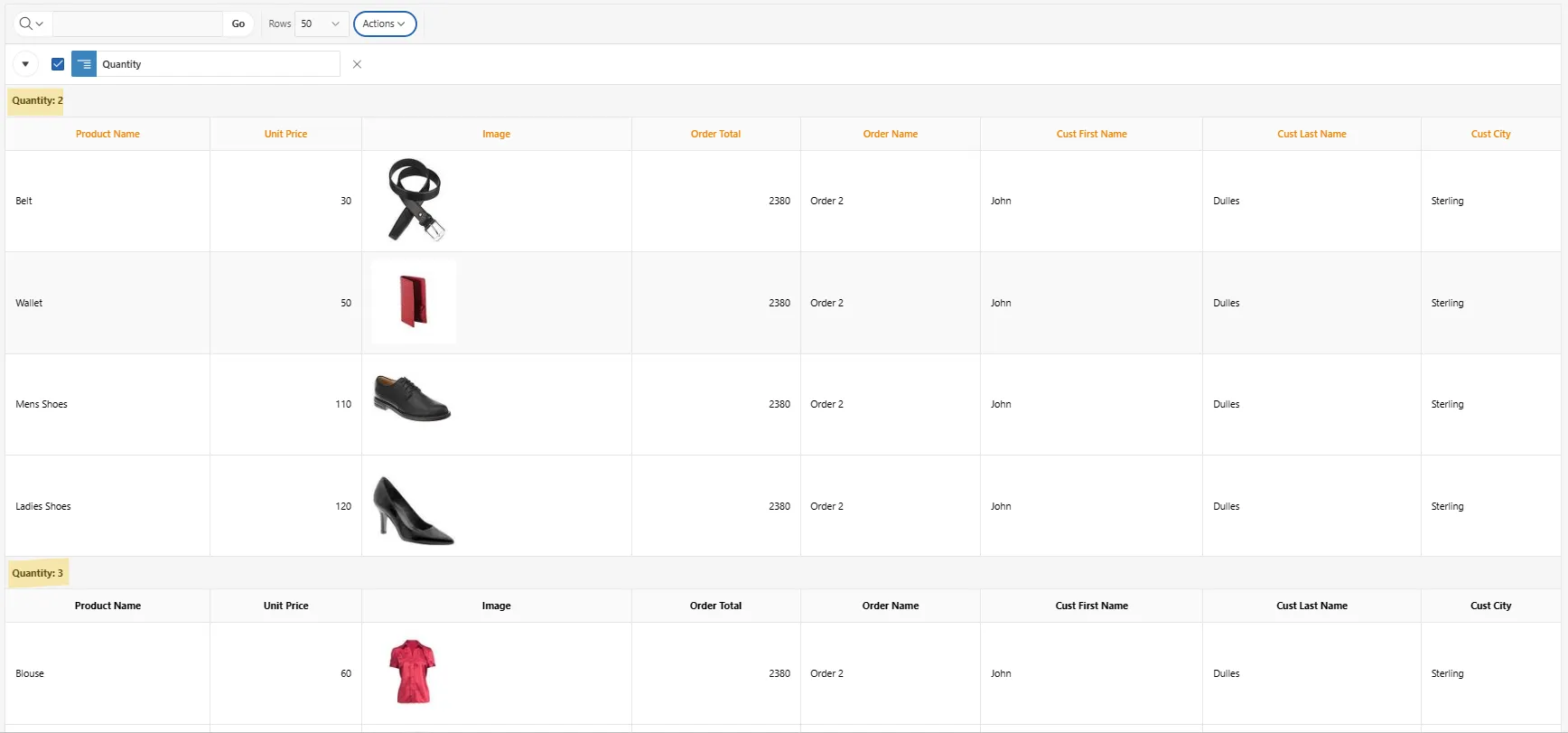1568x733 pixels.
Task: Remove the Quantity control break with X
Action: (x=357, y=64)
